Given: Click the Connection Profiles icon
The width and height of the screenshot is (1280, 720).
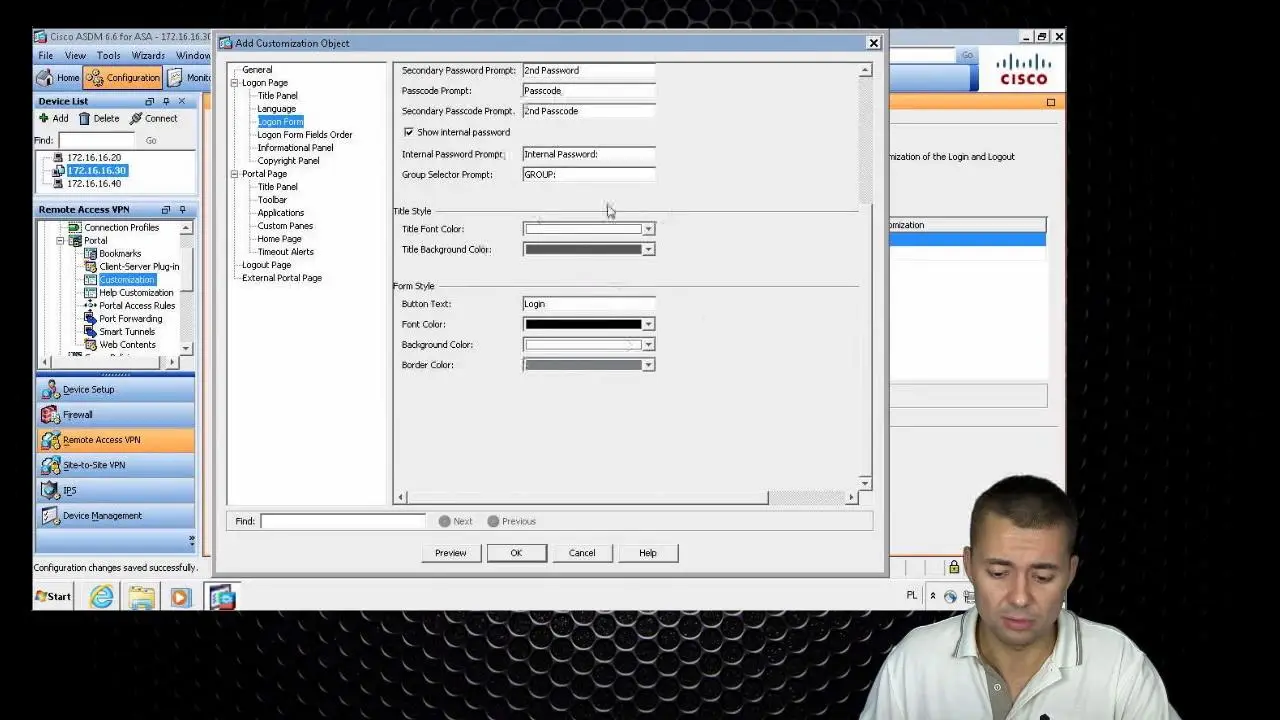Looking at the screenshot, I should [75, 227].
